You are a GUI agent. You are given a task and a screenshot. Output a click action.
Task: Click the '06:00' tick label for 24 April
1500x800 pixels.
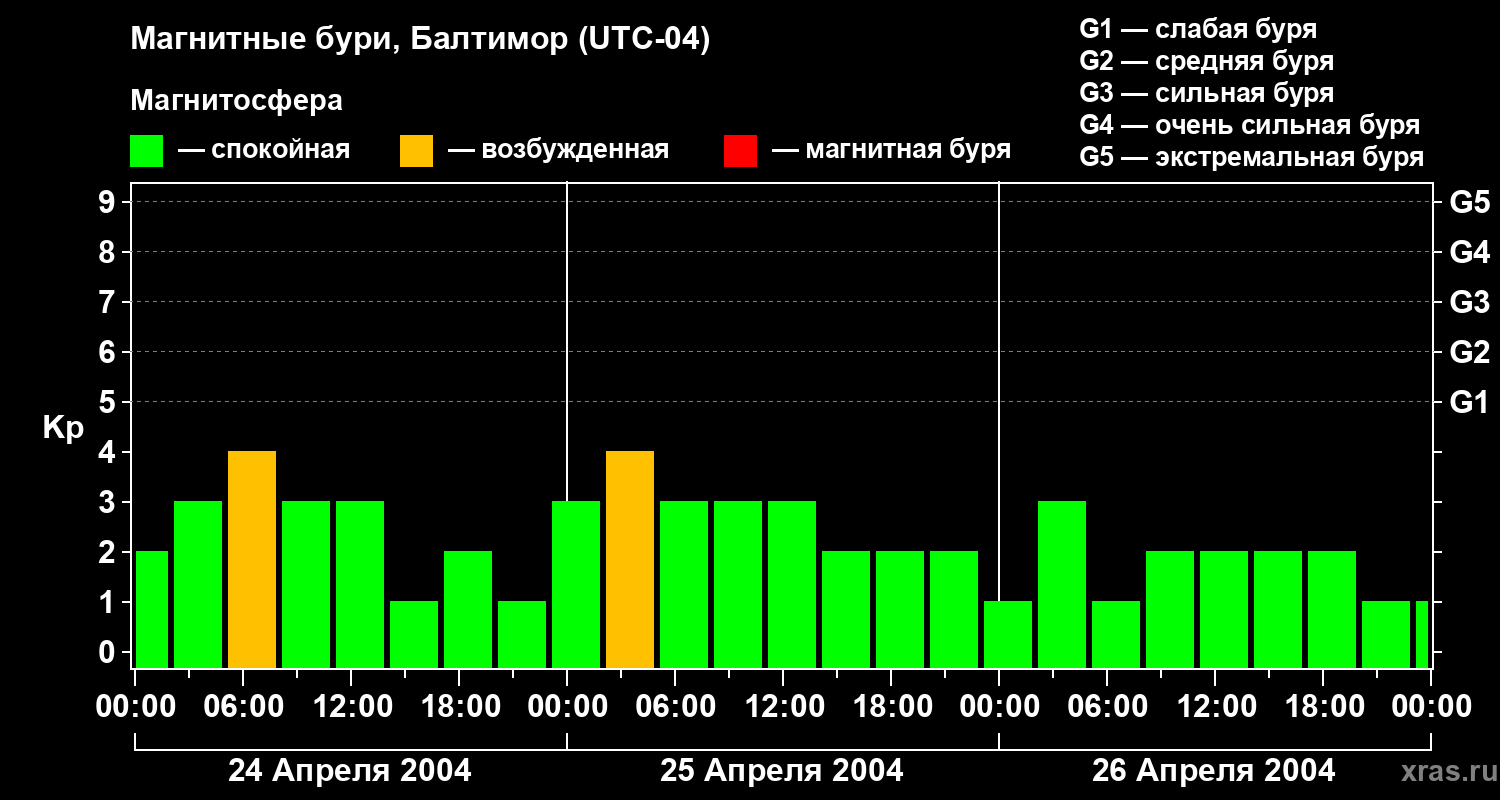[x=243, y=707]
